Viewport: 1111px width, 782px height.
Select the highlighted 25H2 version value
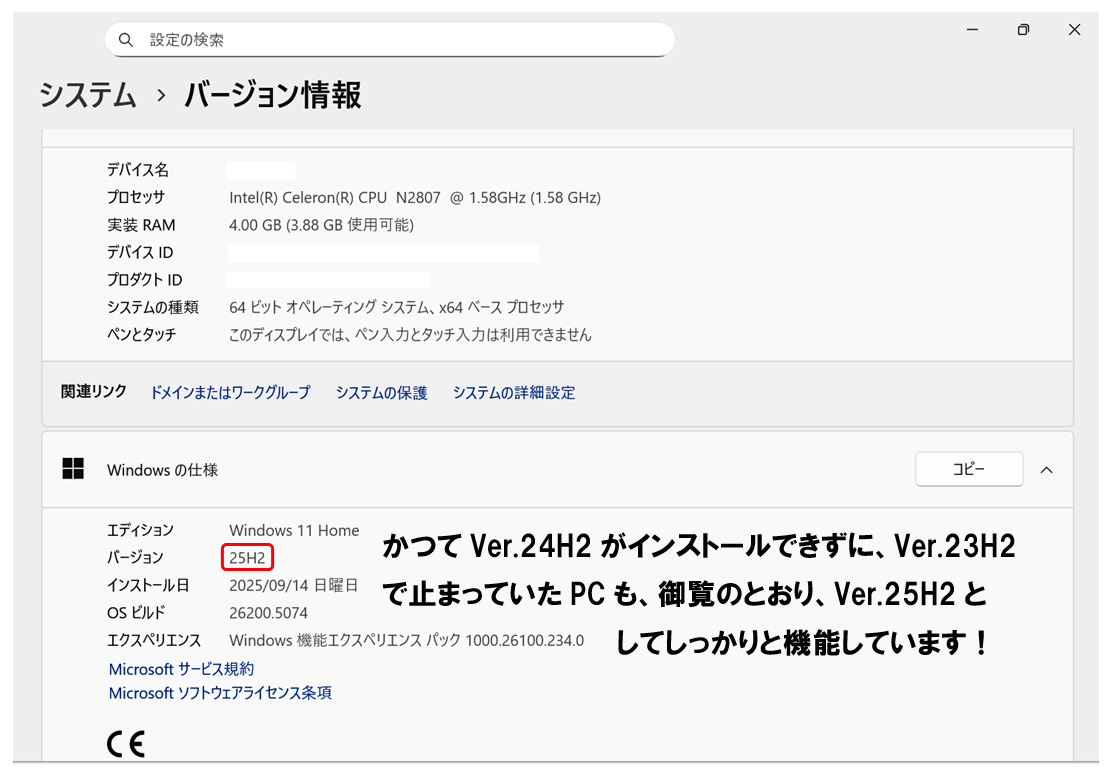(247, 557)
